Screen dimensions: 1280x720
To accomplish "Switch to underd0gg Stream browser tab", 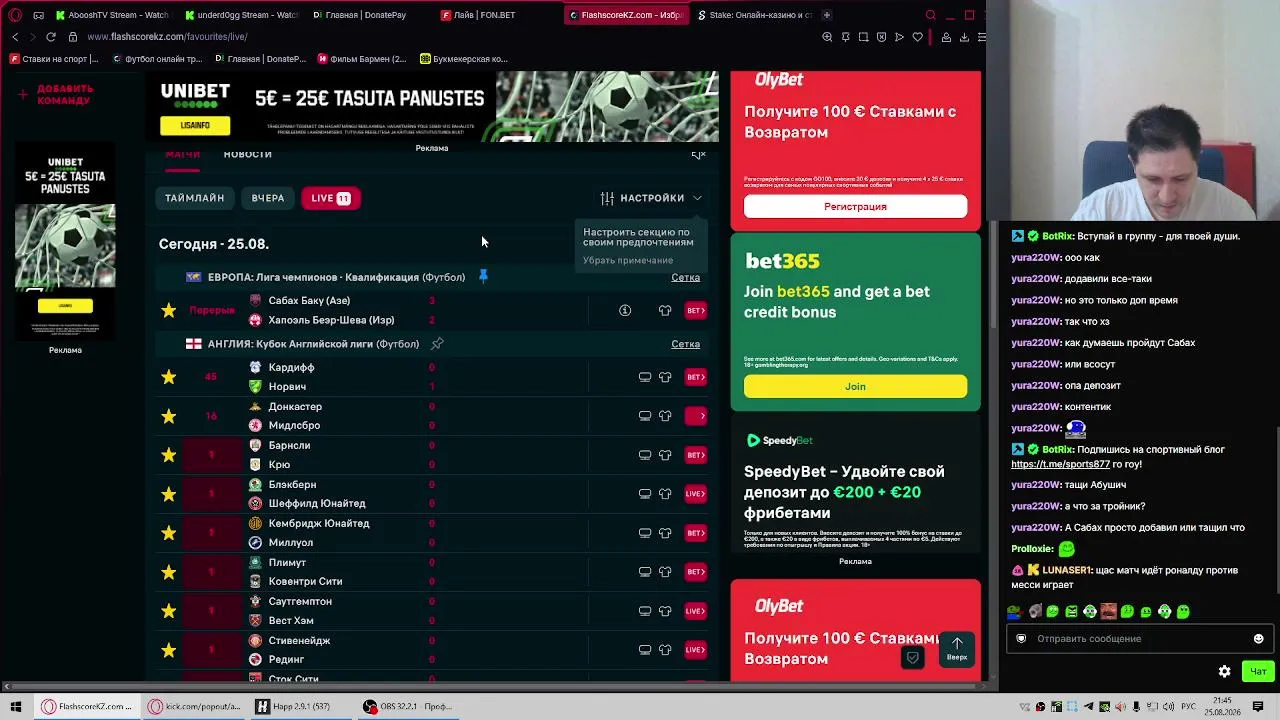I will pyautogui.click(x=243, y=15).
